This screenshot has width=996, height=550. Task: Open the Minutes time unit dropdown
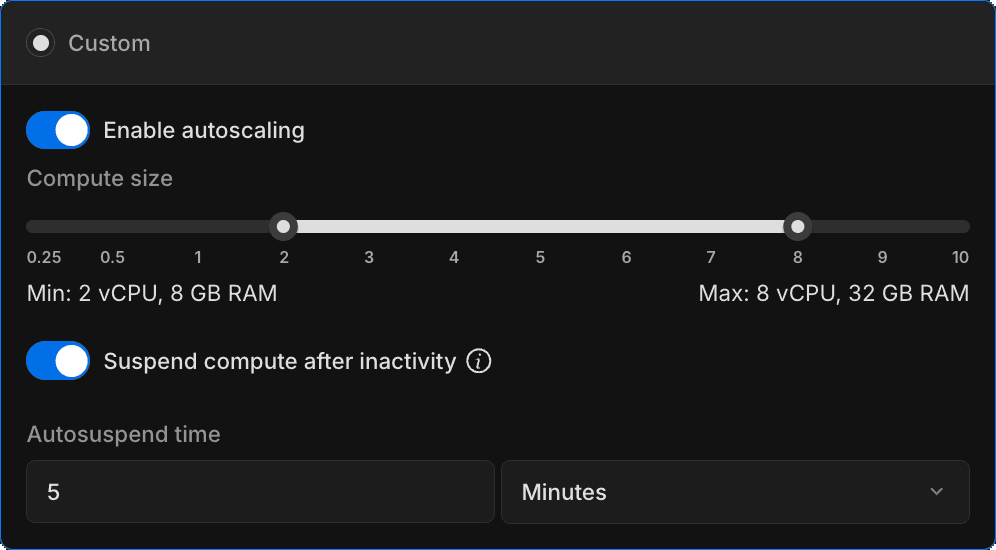click(734, 492)
